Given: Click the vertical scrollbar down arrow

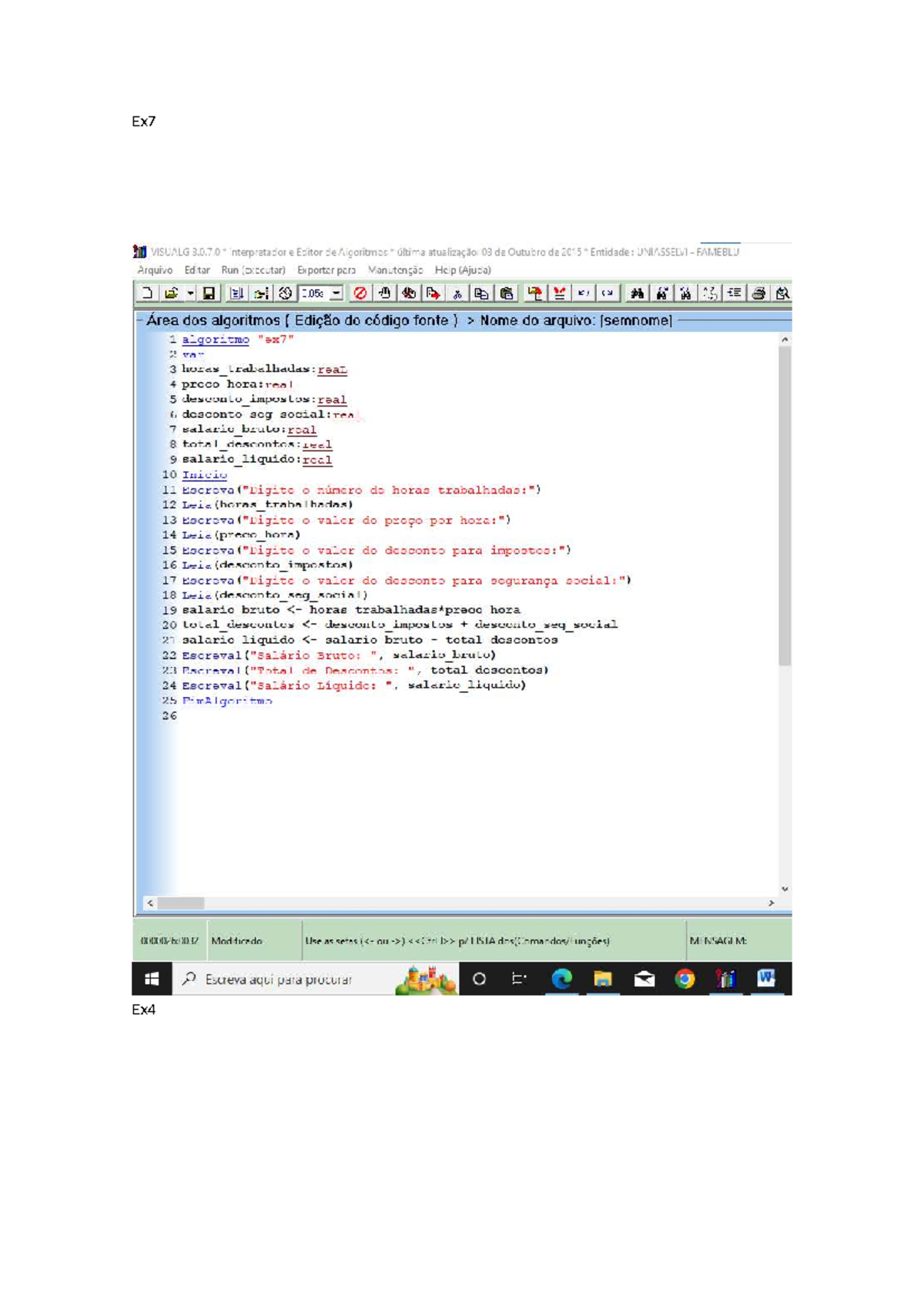Looking at the screenshot, I should [x=785, y=889].
